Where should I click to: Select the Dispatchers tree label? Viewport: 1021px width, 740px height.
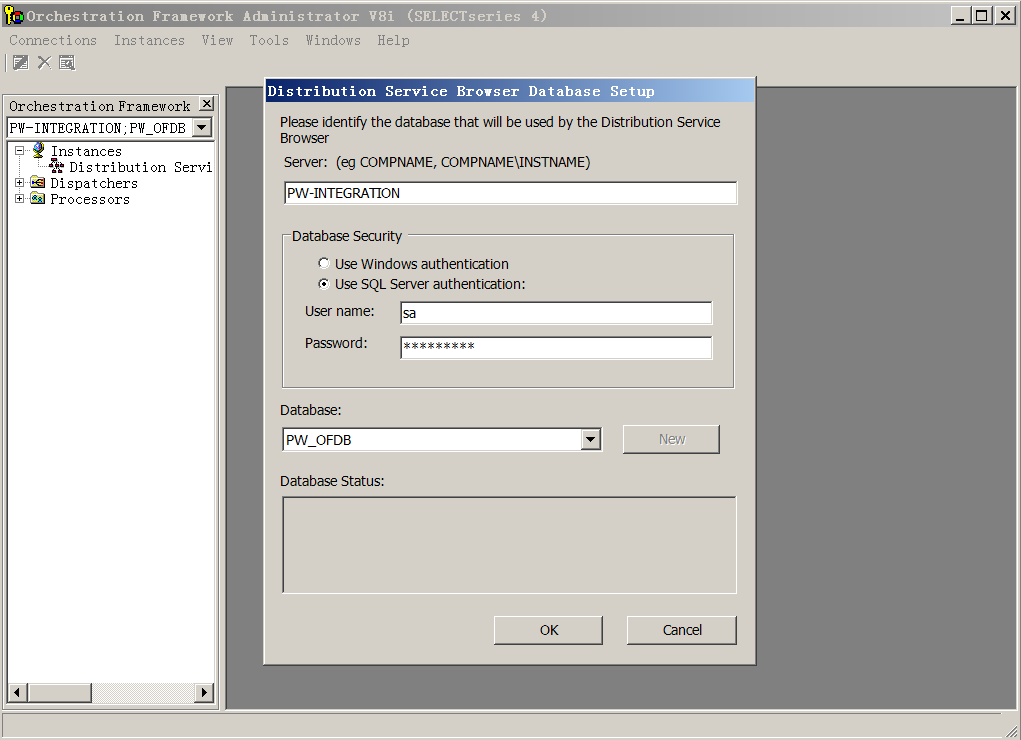(x=94, y=183)
